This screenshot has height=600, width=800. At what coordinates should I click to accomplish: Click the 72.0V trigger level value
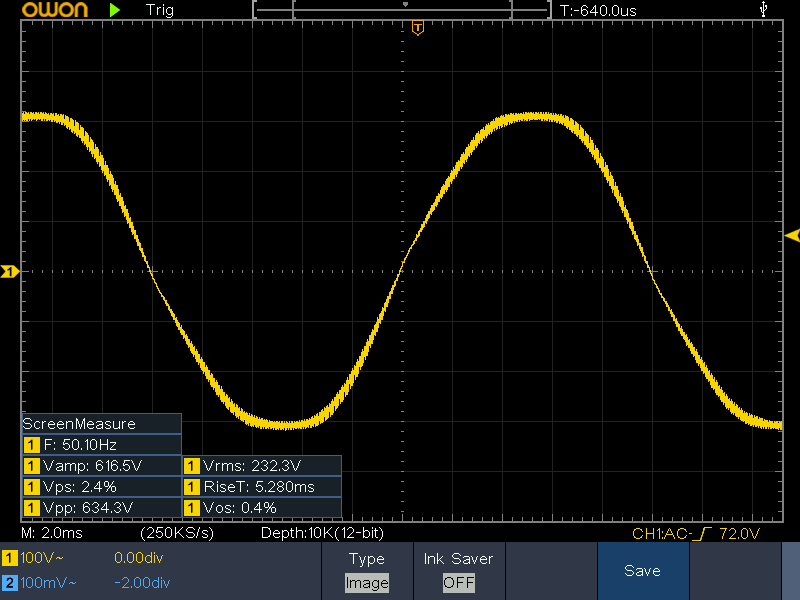pyautogui.click(x=740, y=534)
